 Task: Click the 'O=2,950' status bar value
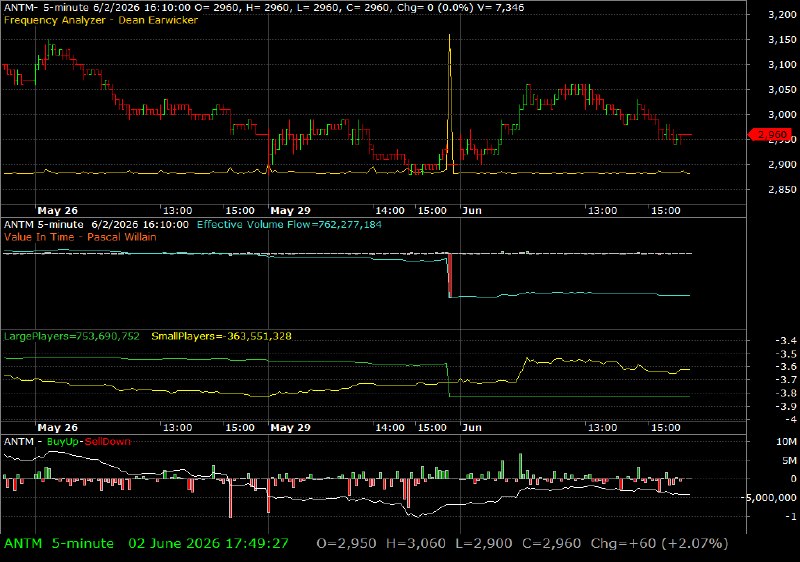[346, 543]
